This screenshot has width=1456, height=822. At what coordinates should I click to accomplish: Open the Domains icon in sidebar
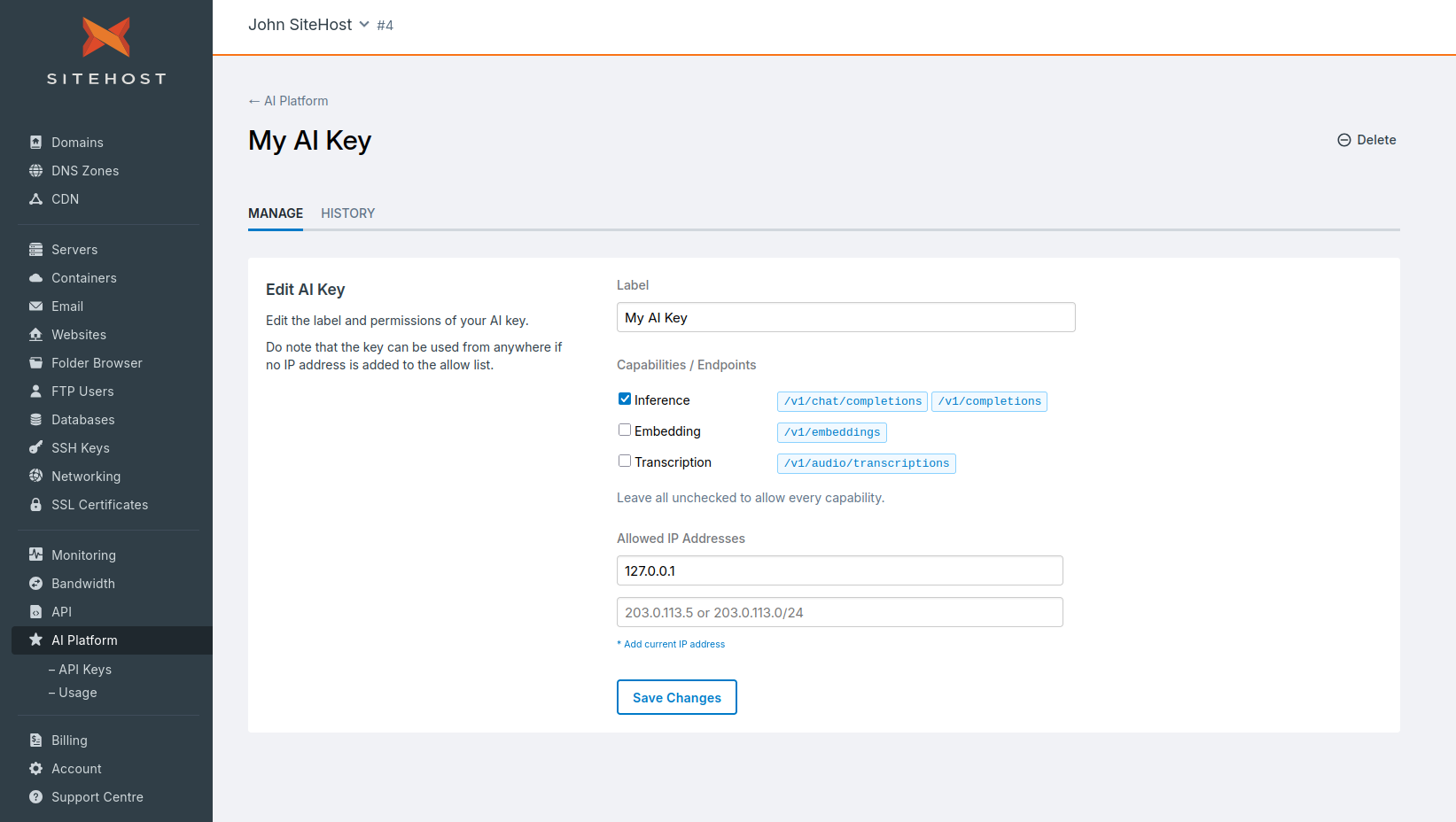tap(35, 143)
